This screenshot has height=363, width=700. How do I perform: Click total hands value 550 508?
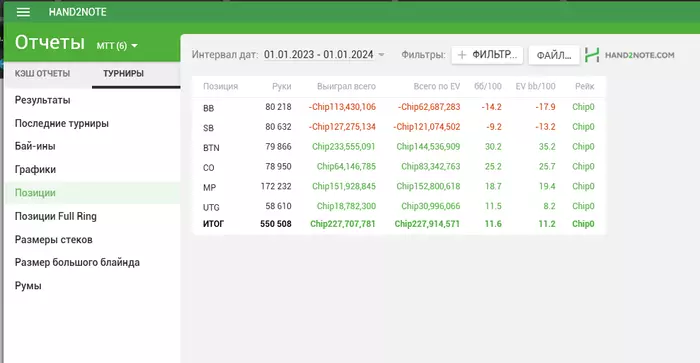[x=276, y=224]
